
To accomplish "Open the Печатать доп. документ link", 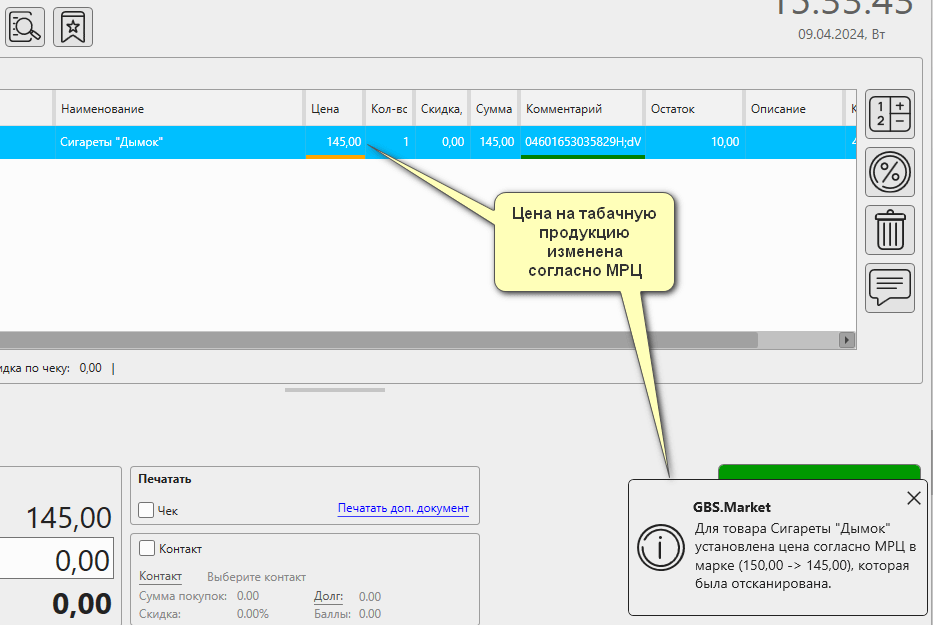I will pyautogui.click(x=403, y=508).
